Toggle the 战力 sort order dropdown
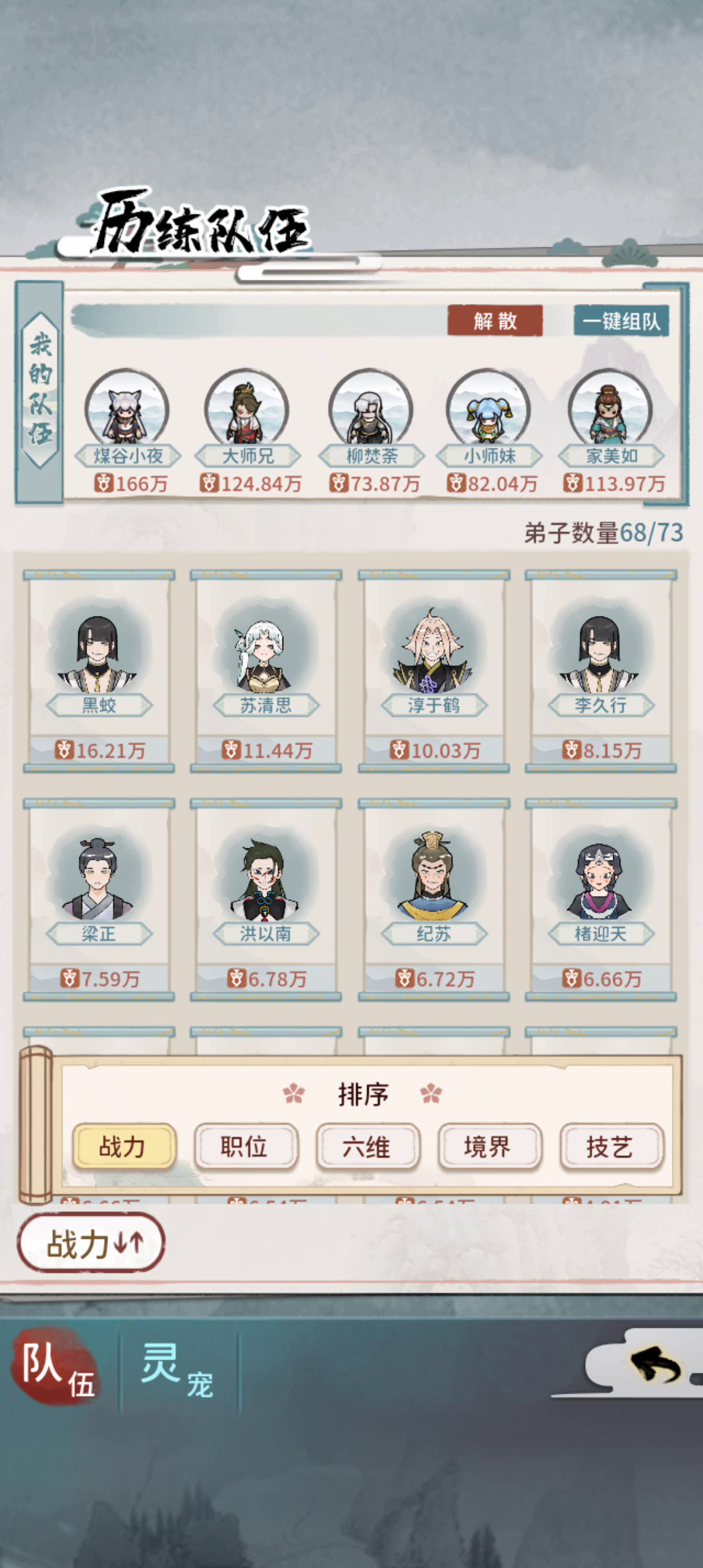This screenshot has width=703, height=1568. 91,1243
